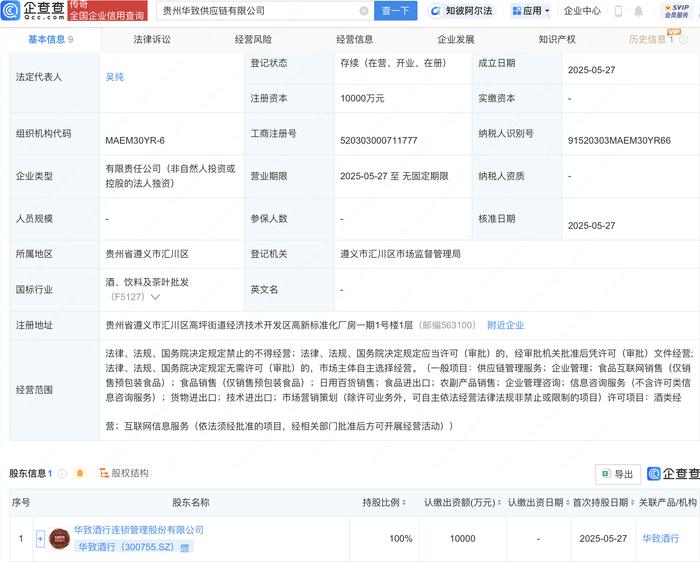Clear the search box with the X icon
The image size is (700, 563).
click(x=364, y=11)
